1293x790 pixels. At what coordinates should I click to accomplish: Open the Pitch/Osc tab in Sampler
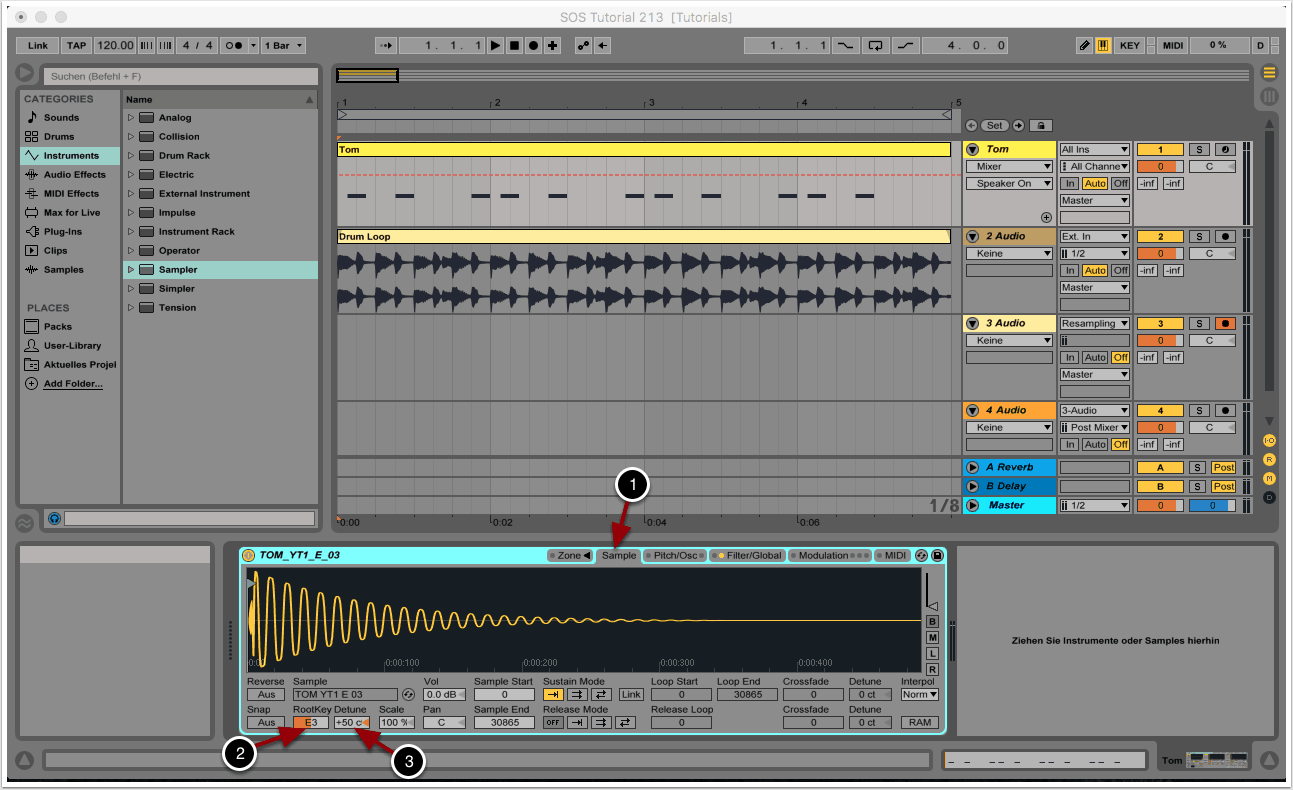point(674,556)
